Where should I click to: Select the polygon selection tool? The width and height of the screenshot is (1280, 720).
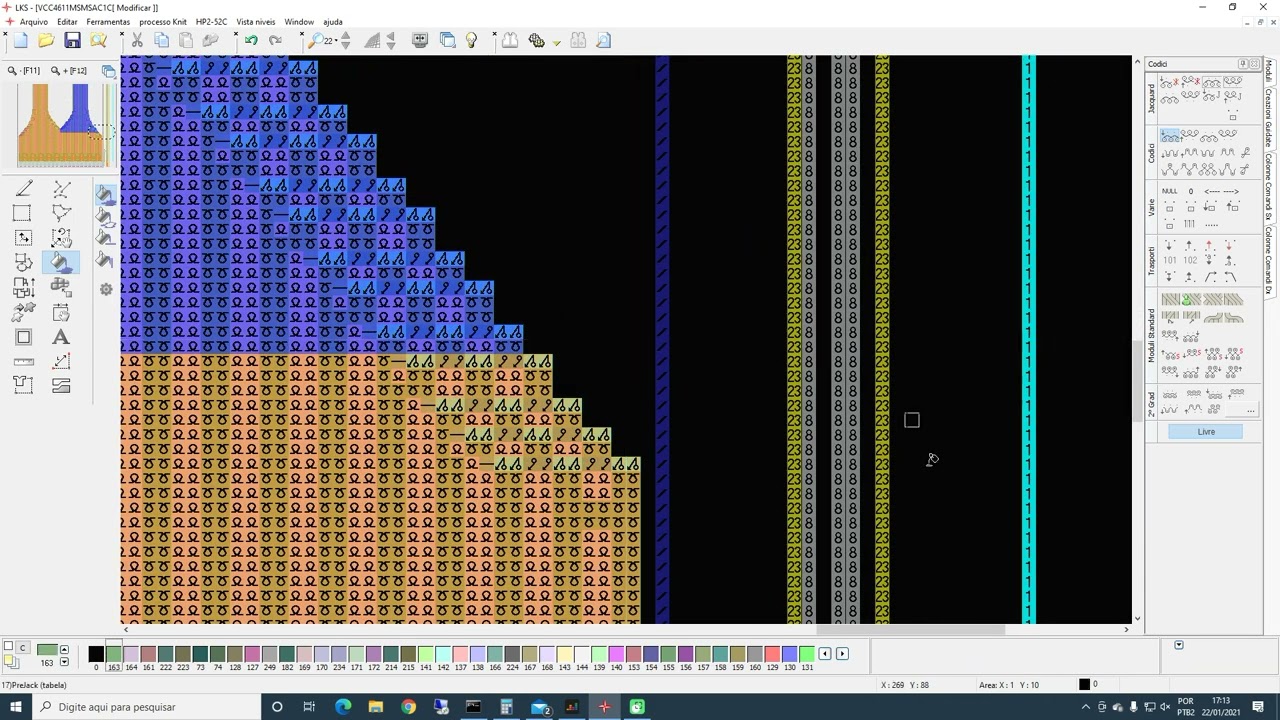(61, 213)
